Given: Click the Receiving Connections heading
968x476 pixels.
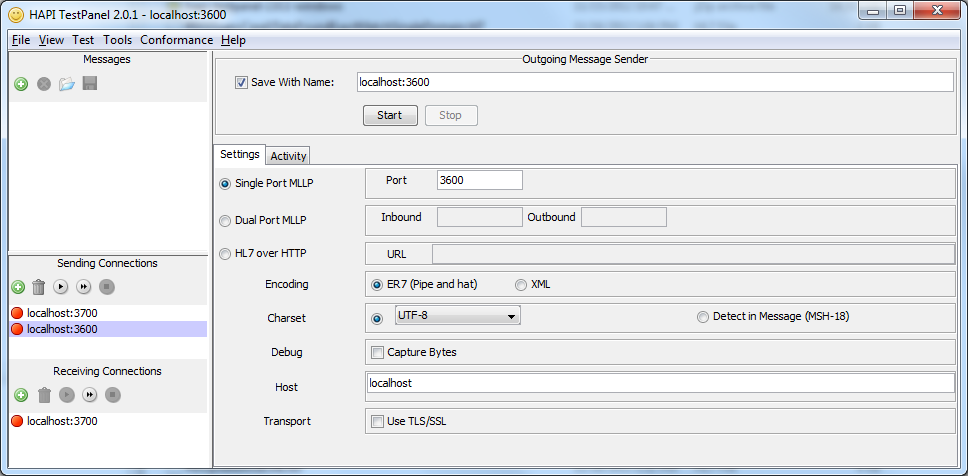Looking at the screenshot, I should [x=107, y=371].
